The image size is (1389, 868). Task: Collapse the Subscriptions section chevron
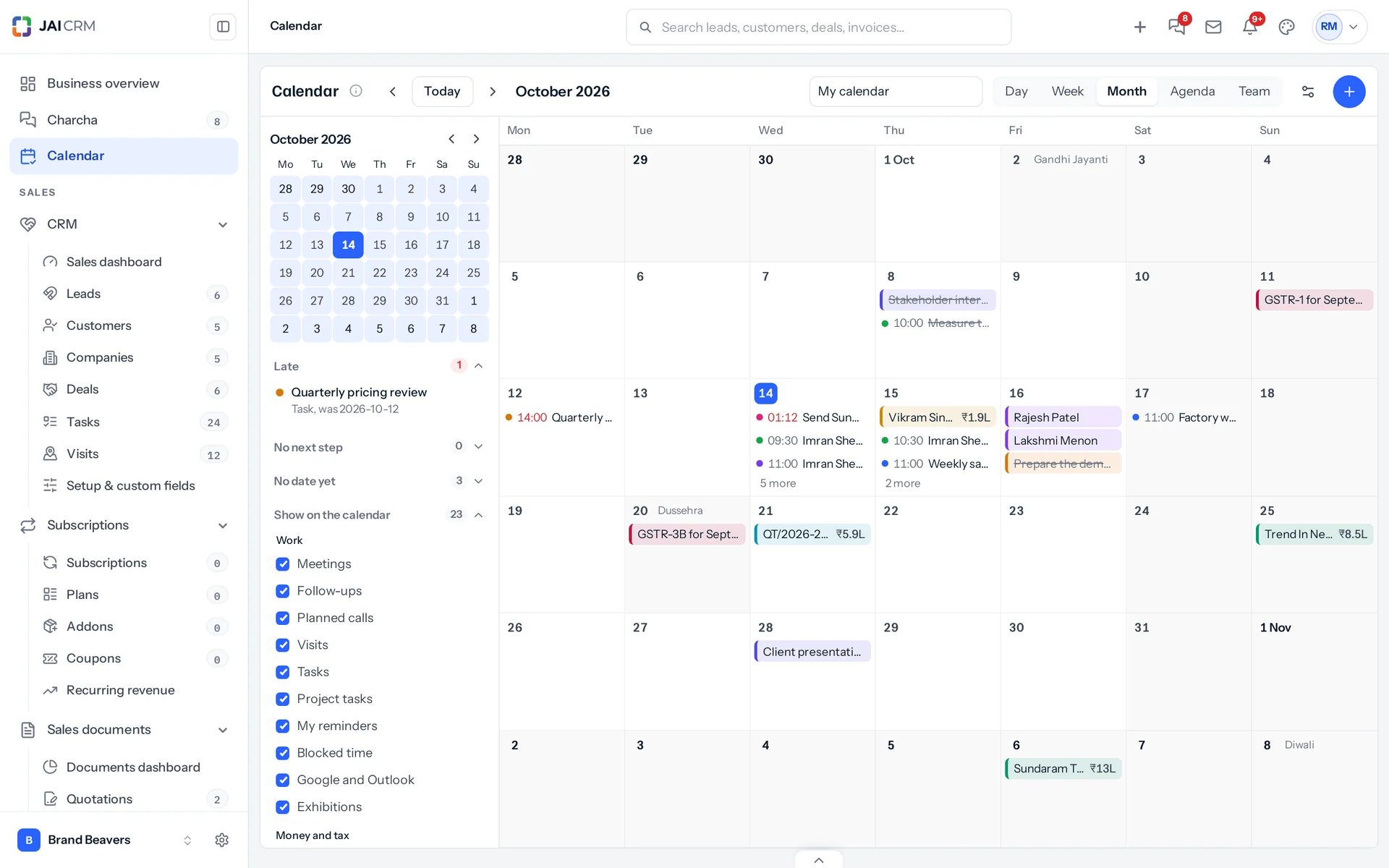click(223, 525)
